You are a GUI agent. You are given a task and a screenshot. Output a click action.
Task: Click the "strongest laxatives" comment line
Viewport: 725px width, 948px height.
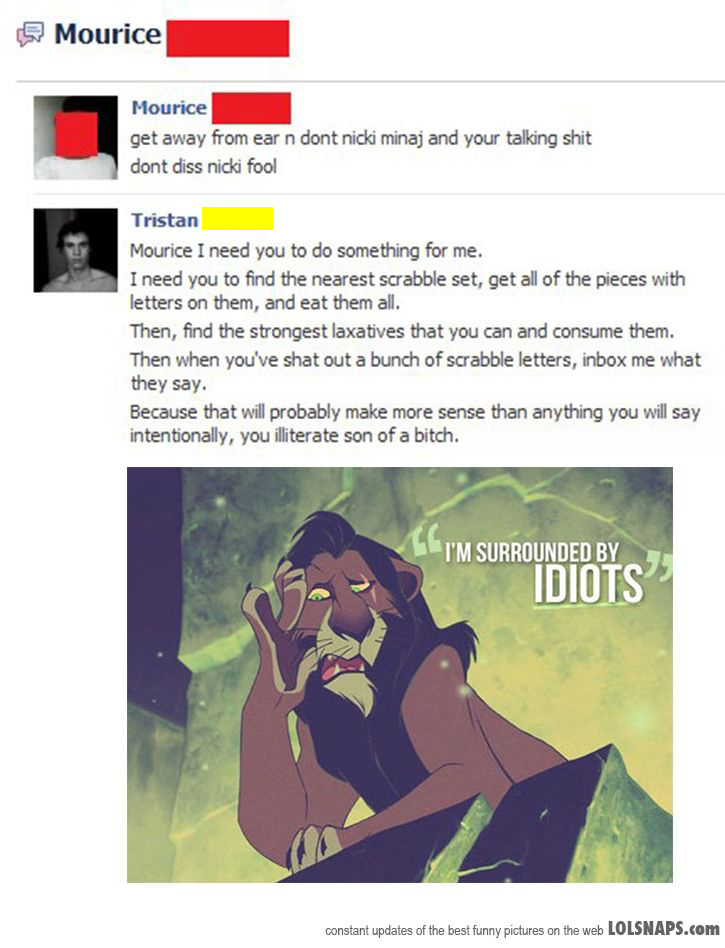pos(402,331)
